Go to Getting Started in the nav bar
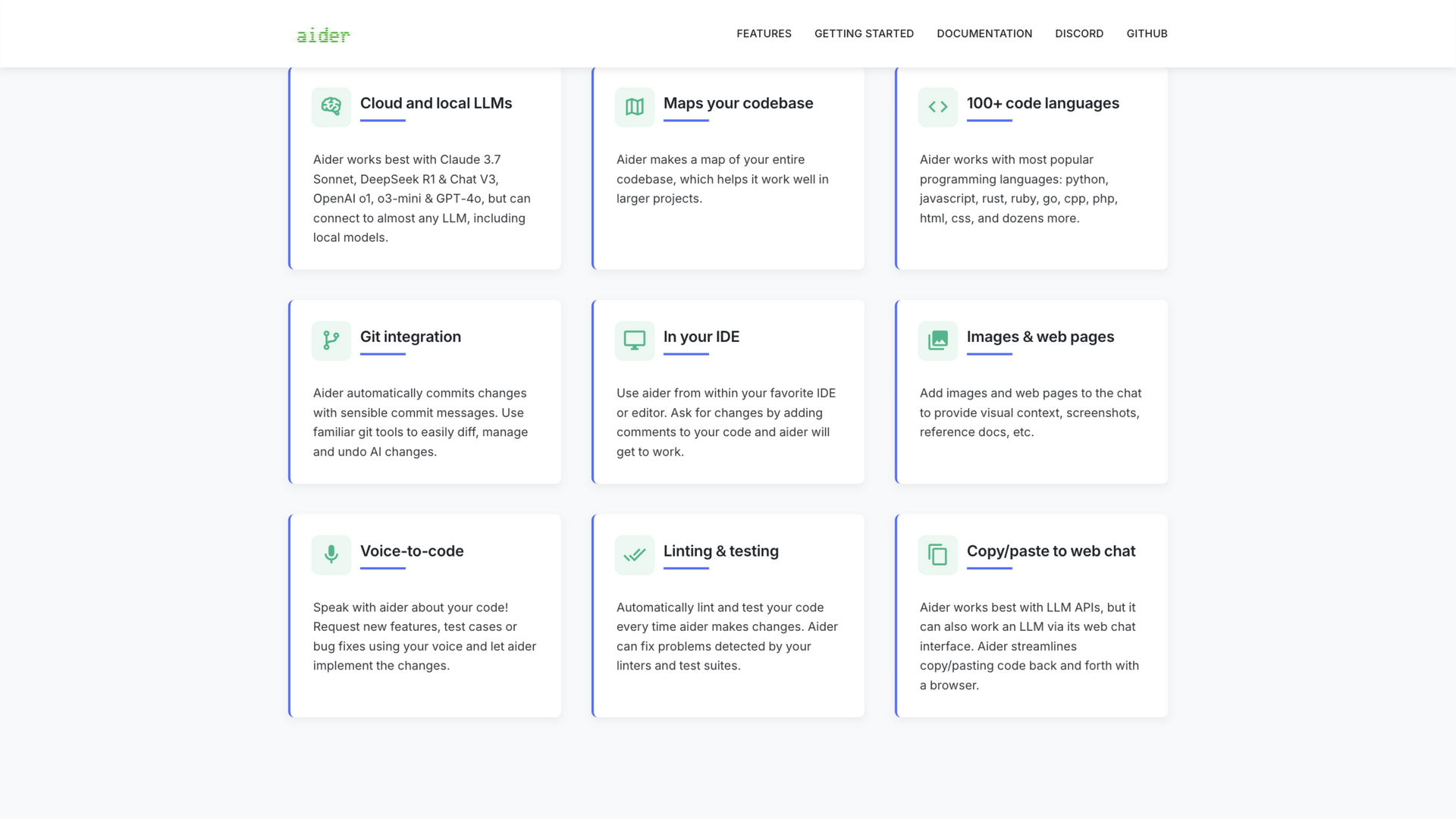Screen dimensions: 1456x819 (x=864, y=33)
